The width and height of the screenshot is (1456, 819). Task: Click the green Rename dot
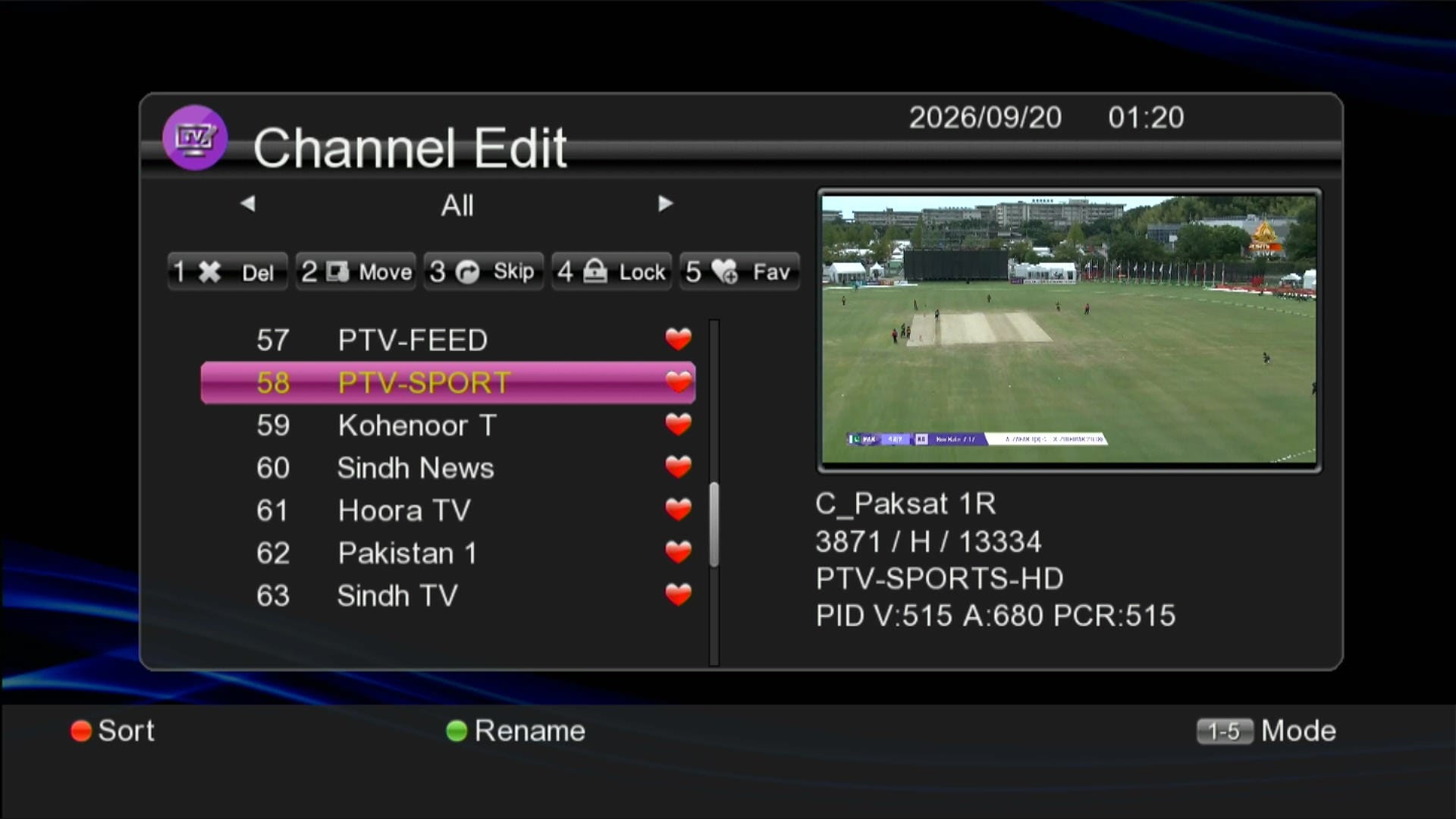[x=457, y=731]
